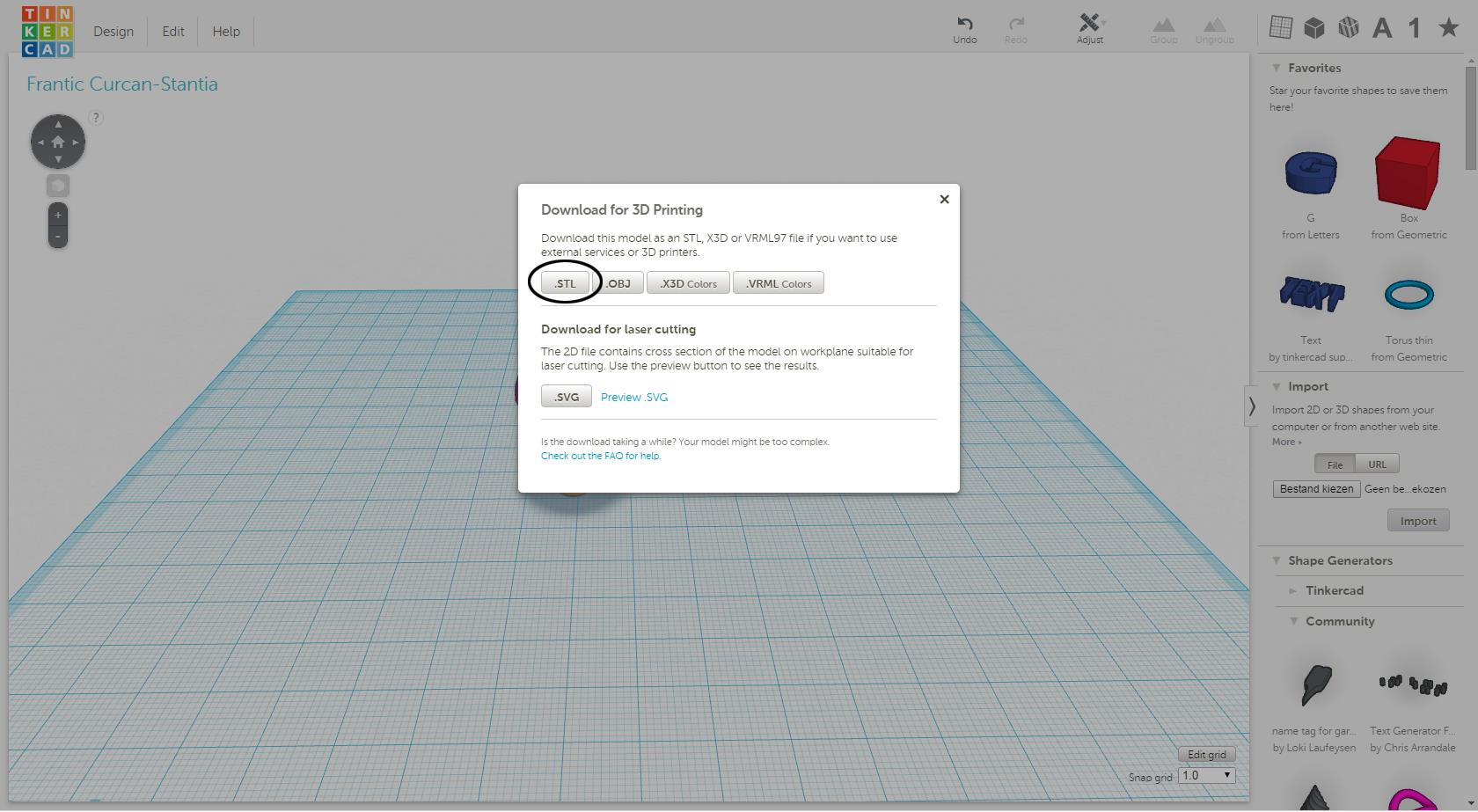Open the Adjust tool
The width and height of the screenshot is (1478, 812).
point(1090,28)
